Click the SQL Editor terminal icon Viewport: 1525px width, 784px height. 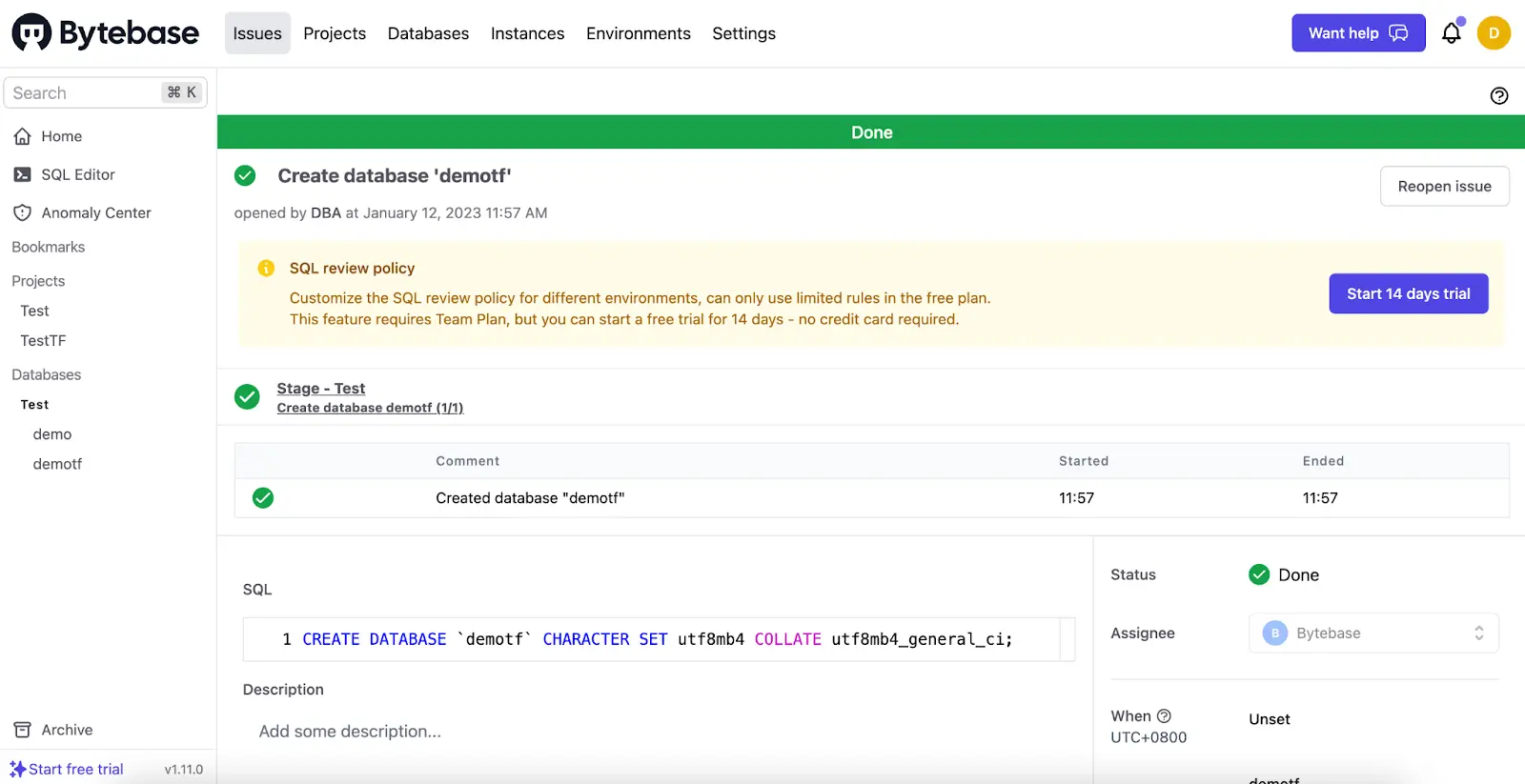[23, 174]
